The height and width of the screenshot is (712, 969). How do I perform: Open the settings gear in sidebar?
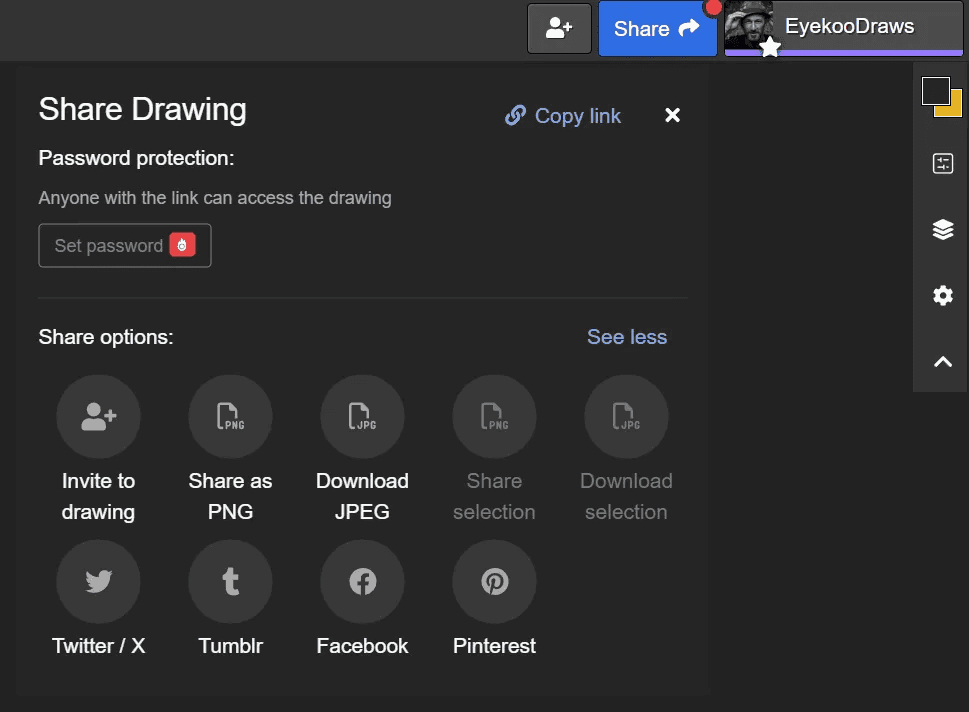point(942,296)
